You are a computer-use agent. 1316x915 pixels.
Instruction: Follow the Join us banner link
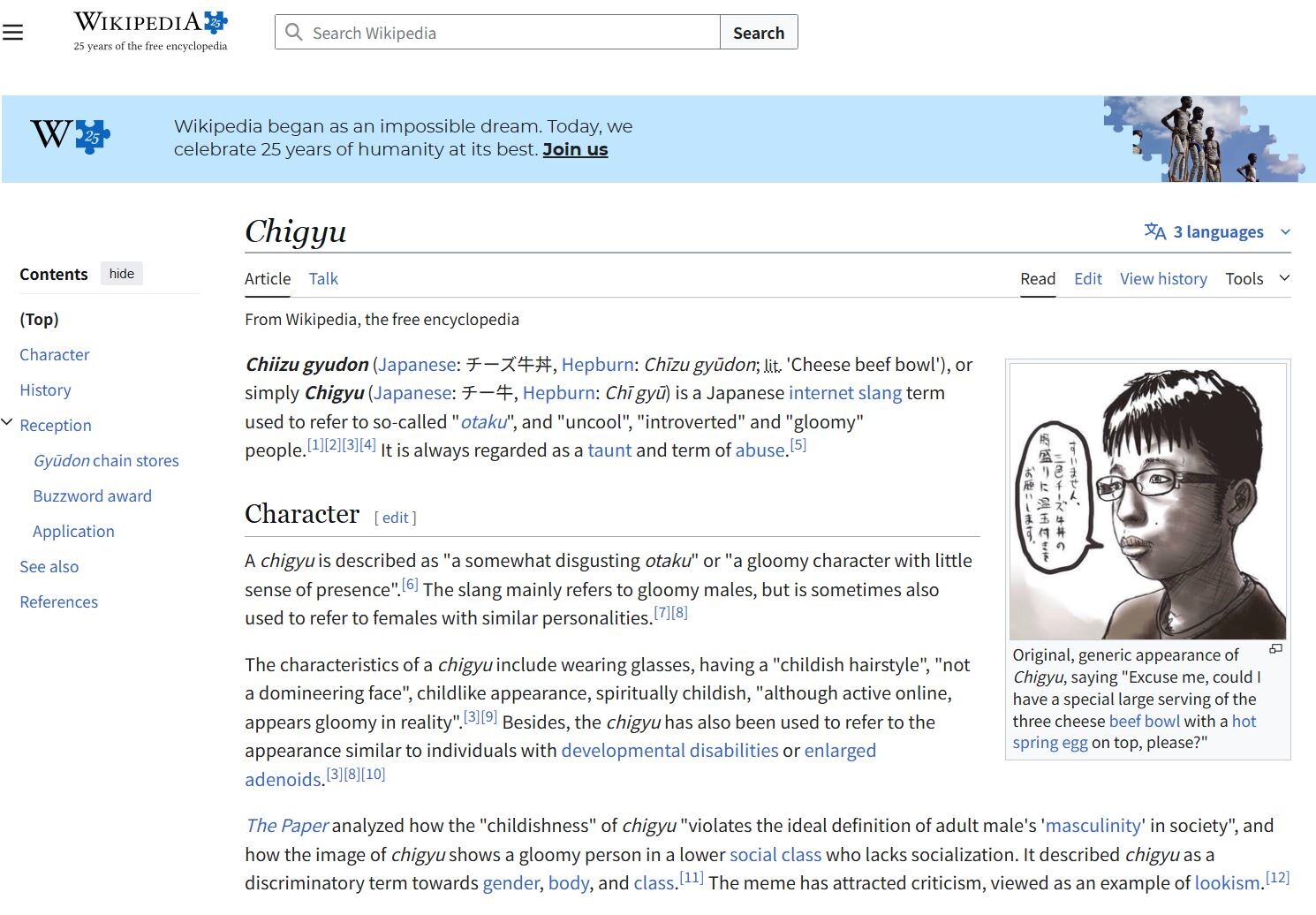tap(575, 149)
